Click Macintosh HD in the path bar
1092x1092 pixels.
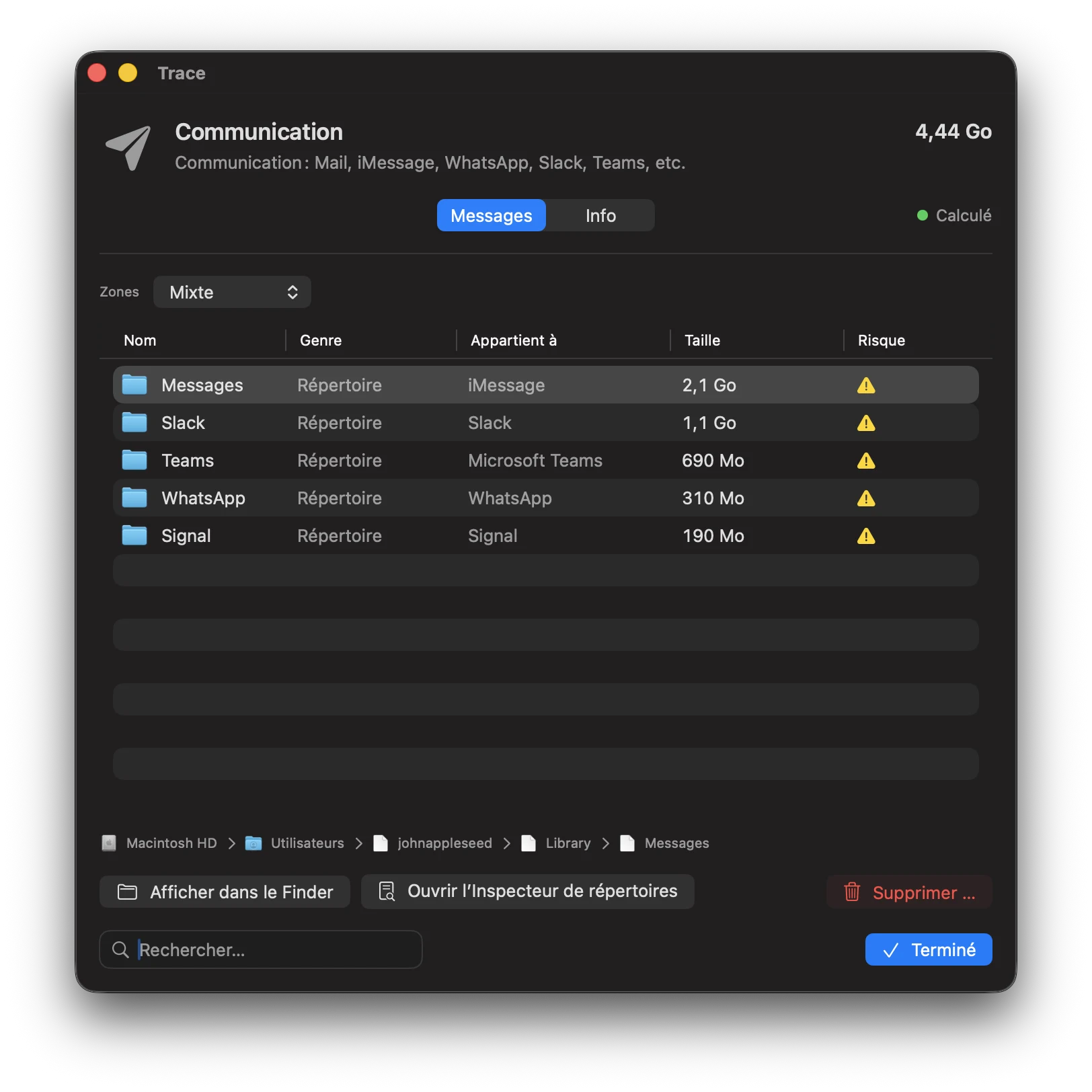pos(171,843)
